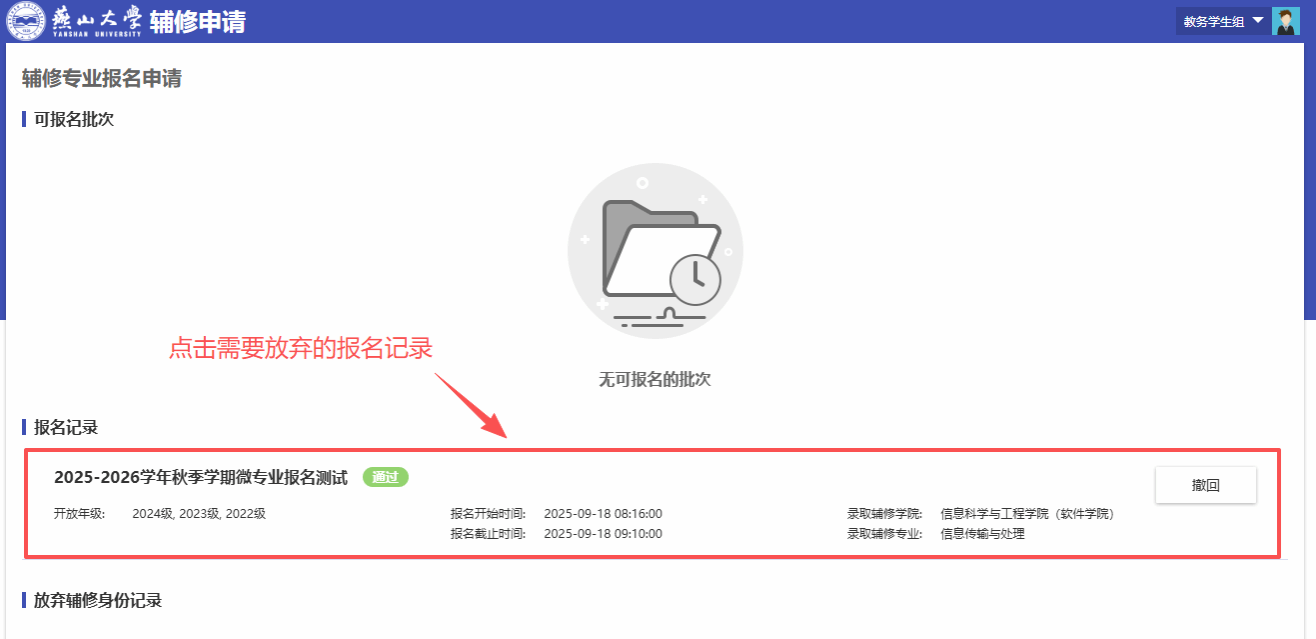Select the 报名记录 section heading
1316x639 pixels.
(66, 427)
